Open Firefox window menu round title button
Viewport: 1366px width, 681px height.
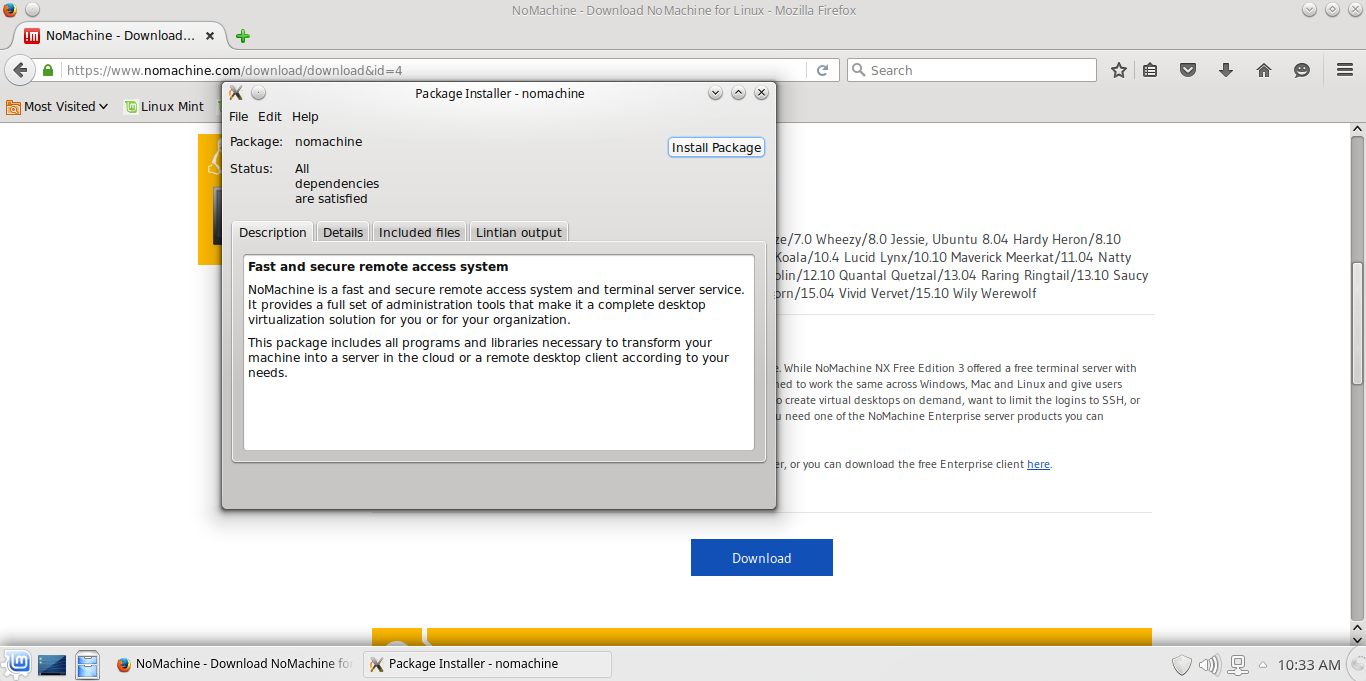[31, 10]
